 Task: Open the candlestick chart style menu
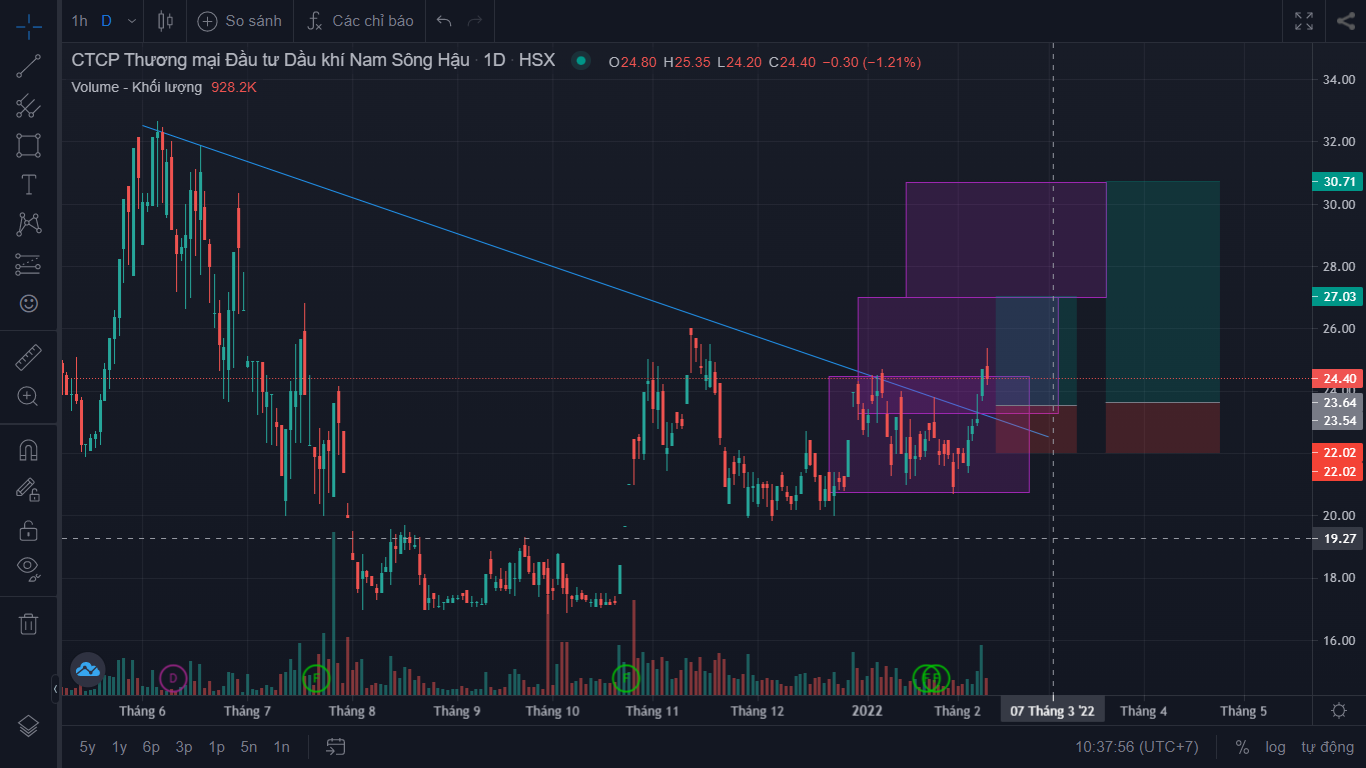pos(165,21)
